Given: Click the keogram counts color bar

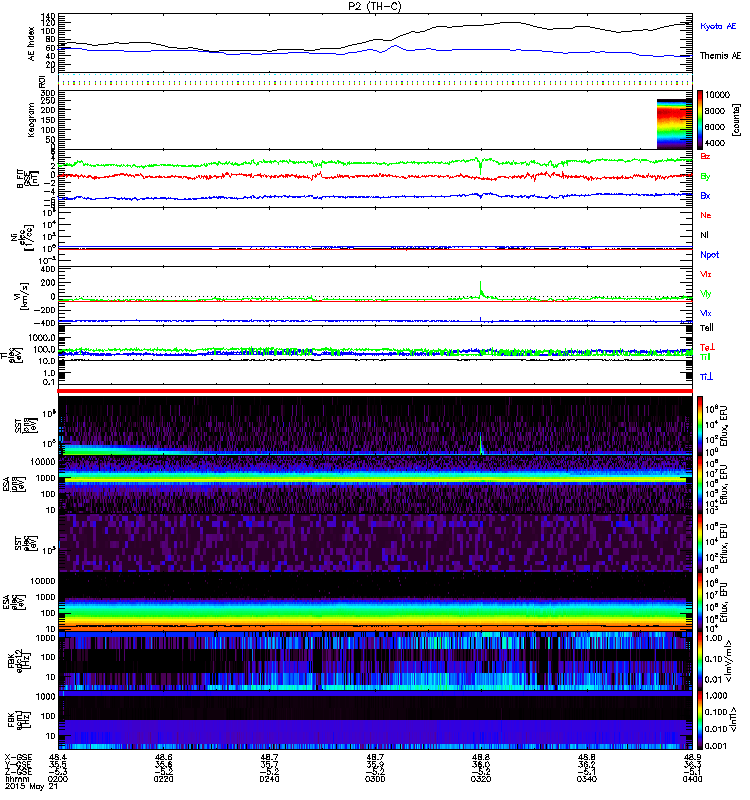Looking at the screenshot, I should (699, 120).
